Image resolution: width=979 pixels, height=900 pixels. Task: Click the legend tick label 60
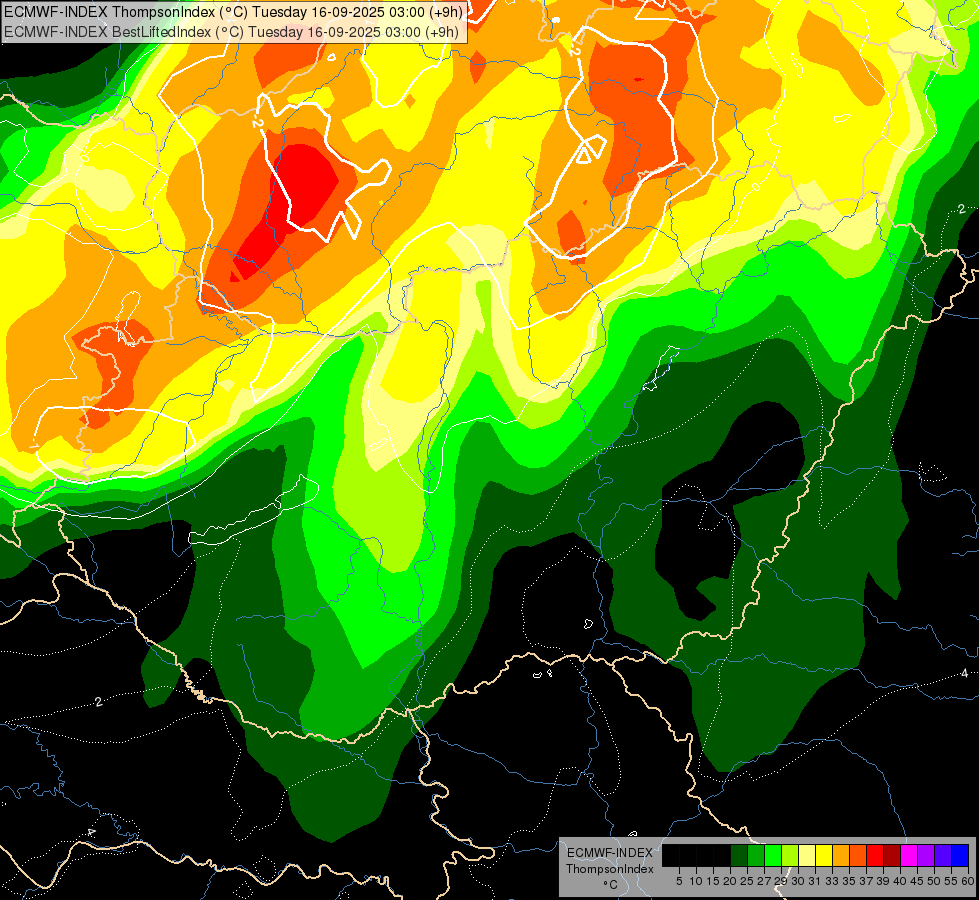click(968, 881)
